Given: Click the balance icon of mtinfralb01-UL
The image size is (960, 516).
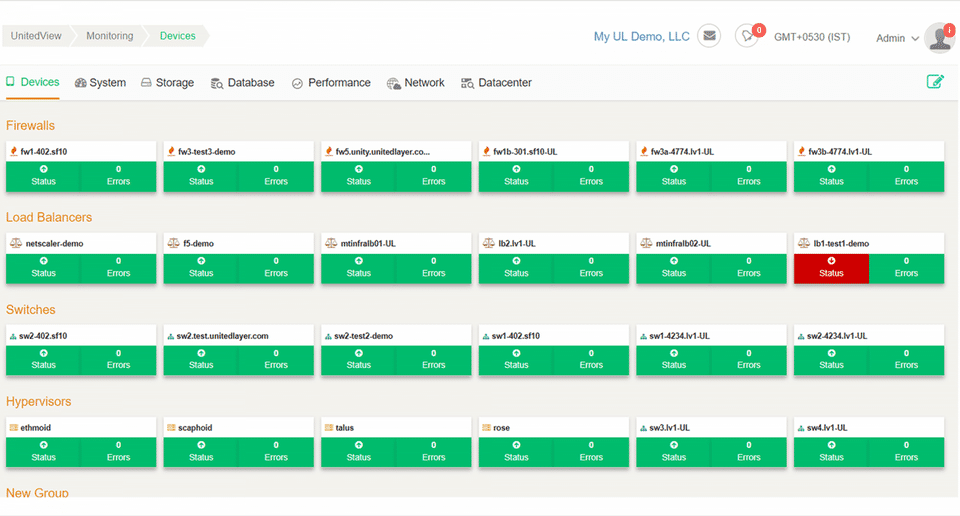Looking at the screenshot, I should [331, 243].
